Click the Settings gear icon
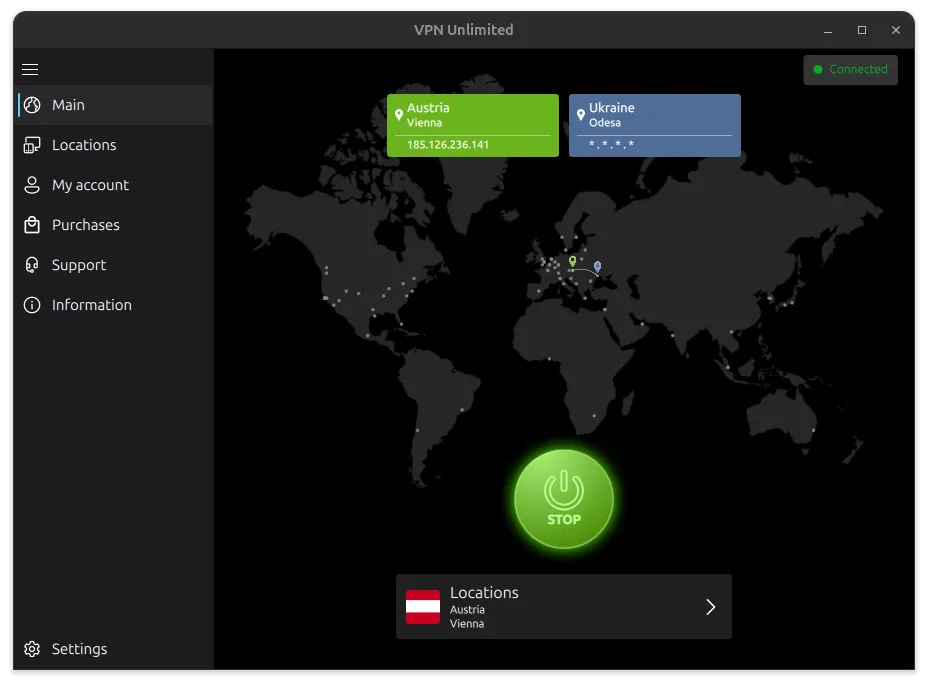 32,649
